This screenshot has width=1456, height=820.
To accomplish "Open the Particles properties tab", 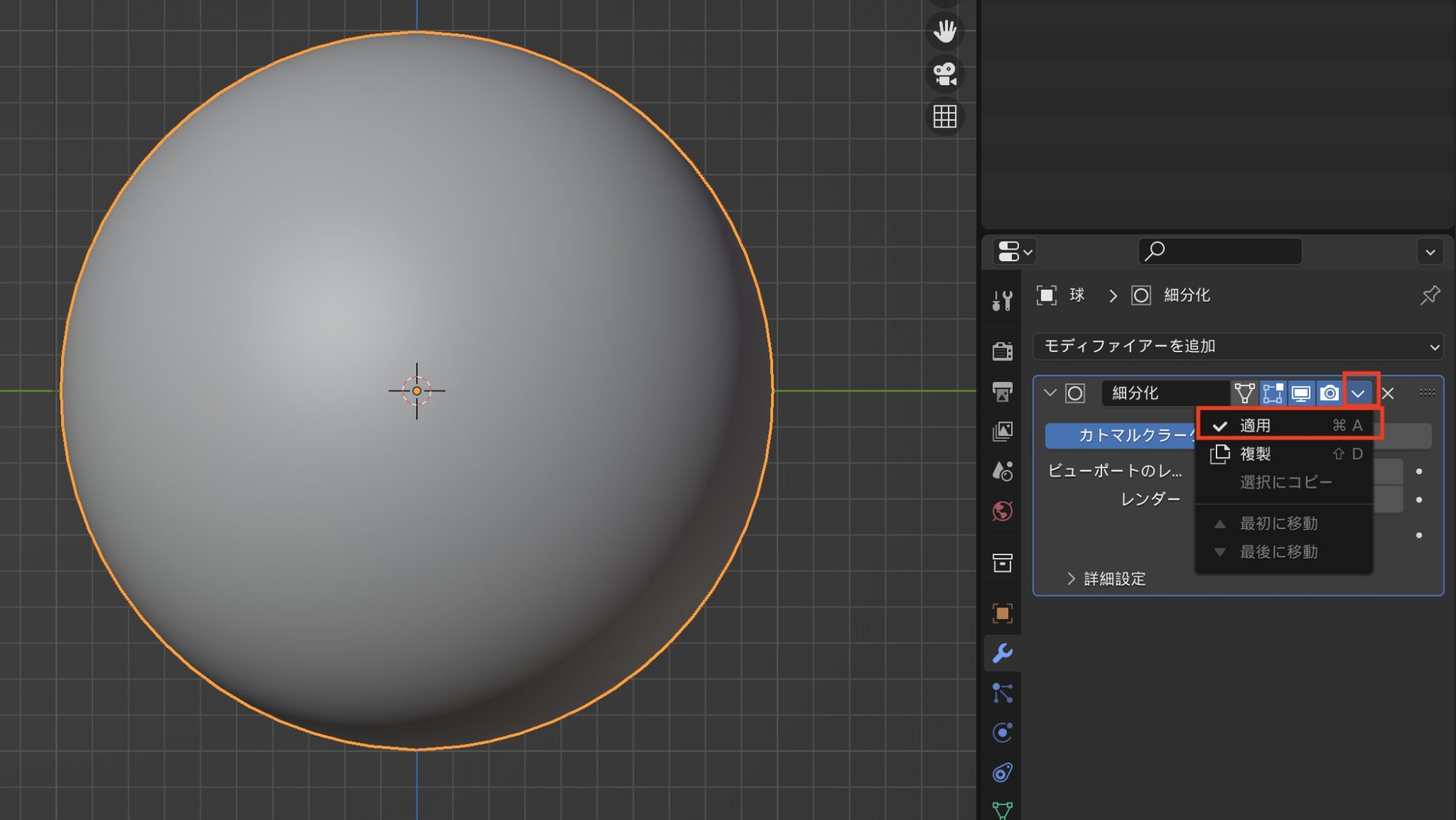I will [1002, 693].
